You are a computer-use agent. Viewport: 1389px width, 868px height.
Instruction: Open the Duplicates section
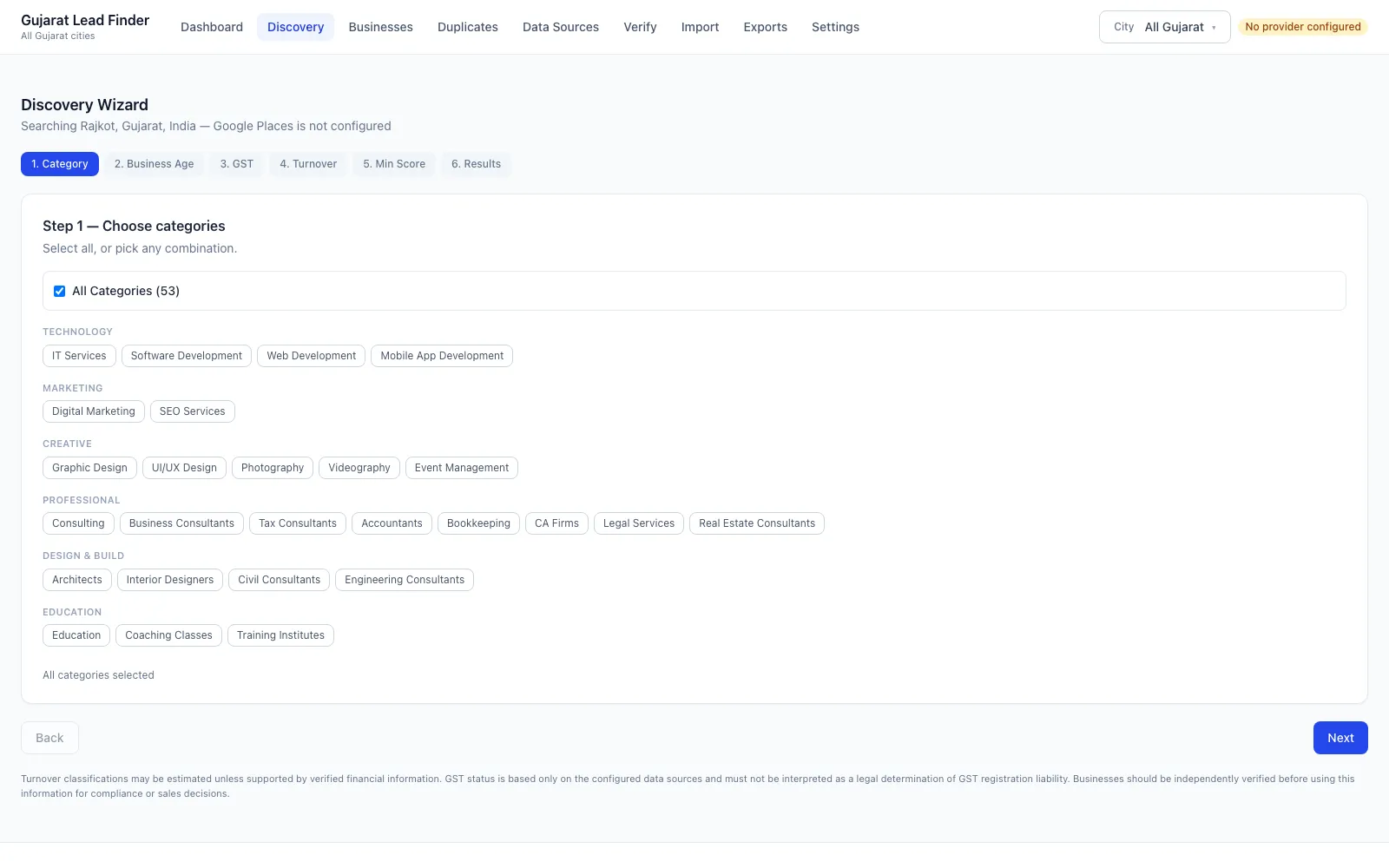pos(468,27)
